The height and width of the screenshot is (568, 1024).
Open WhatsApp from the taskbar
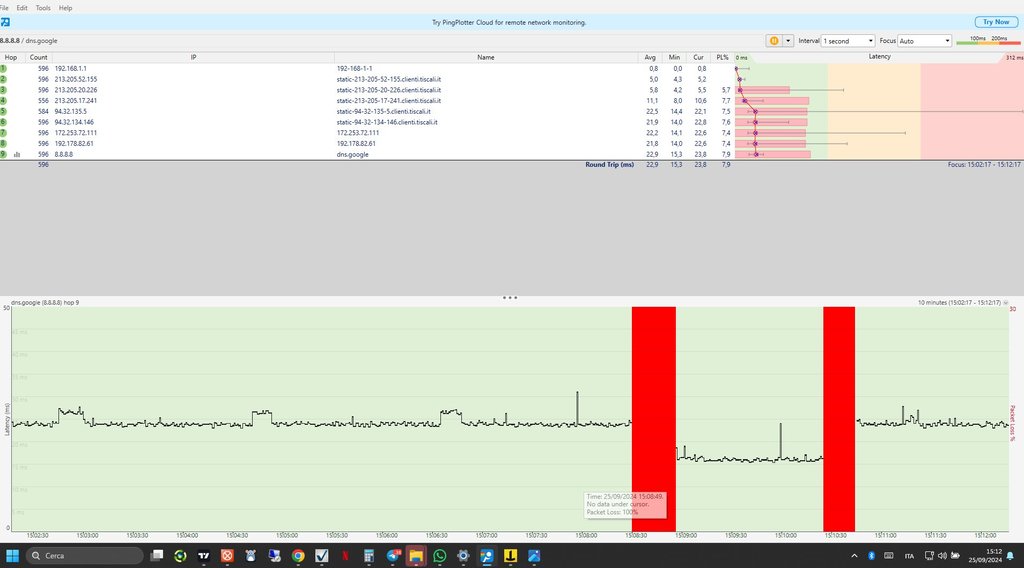click(440, 555)
